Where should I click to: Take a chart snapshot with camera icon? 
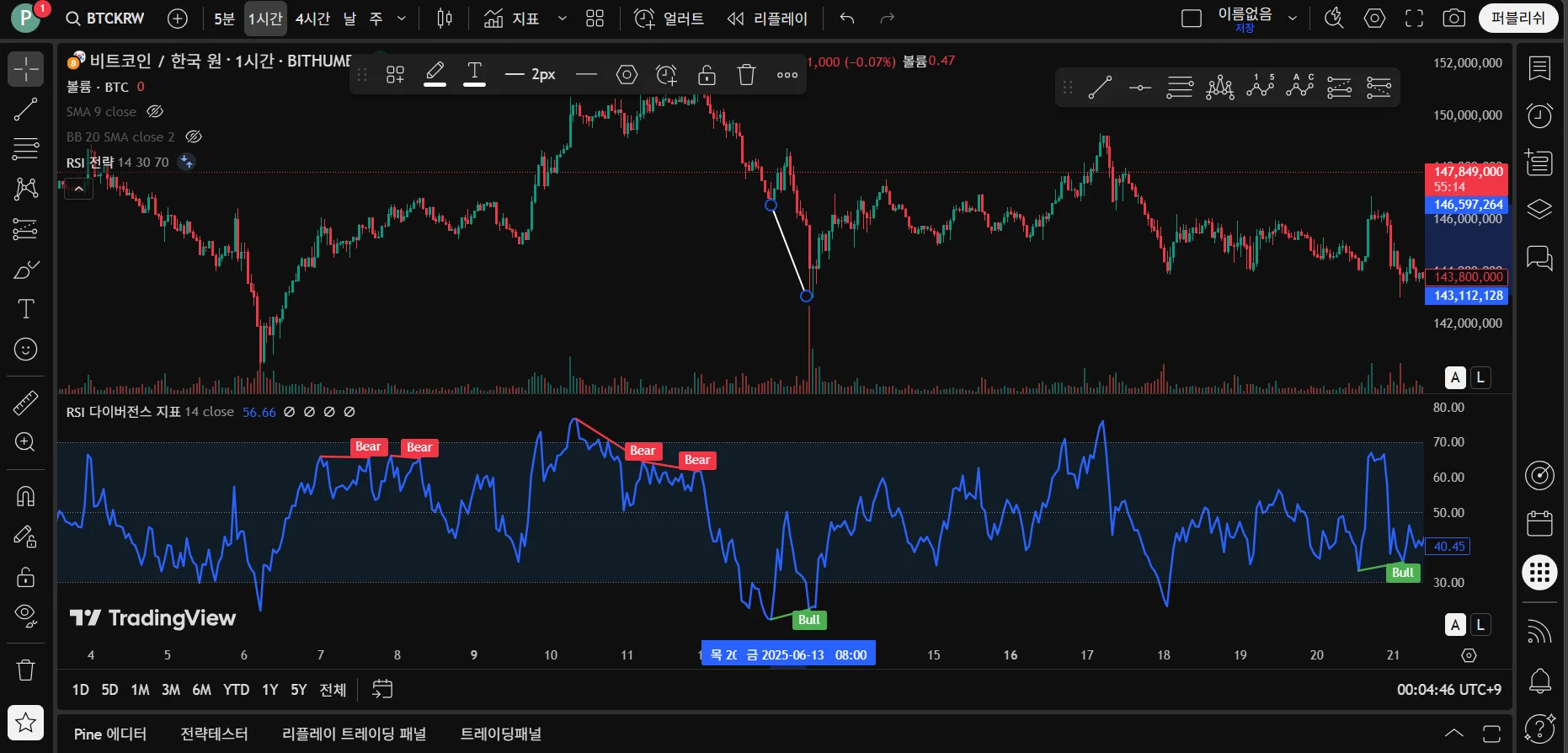(x=1453, y=19)
